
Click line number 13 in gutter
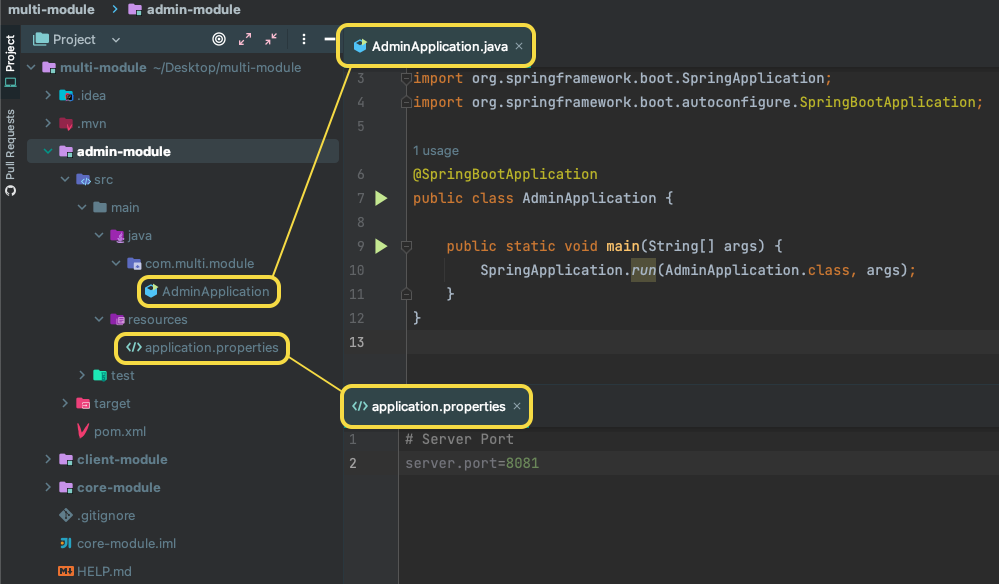(357, 342)
